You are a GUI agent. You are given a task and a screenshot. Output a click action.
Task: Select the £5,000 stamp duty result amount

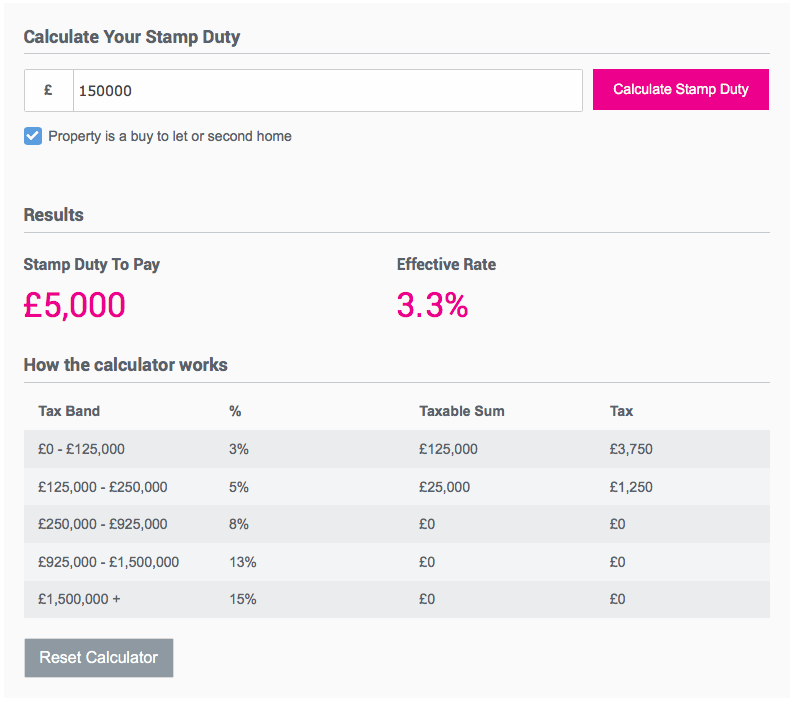pyautogui.click(x=75, y=305)
